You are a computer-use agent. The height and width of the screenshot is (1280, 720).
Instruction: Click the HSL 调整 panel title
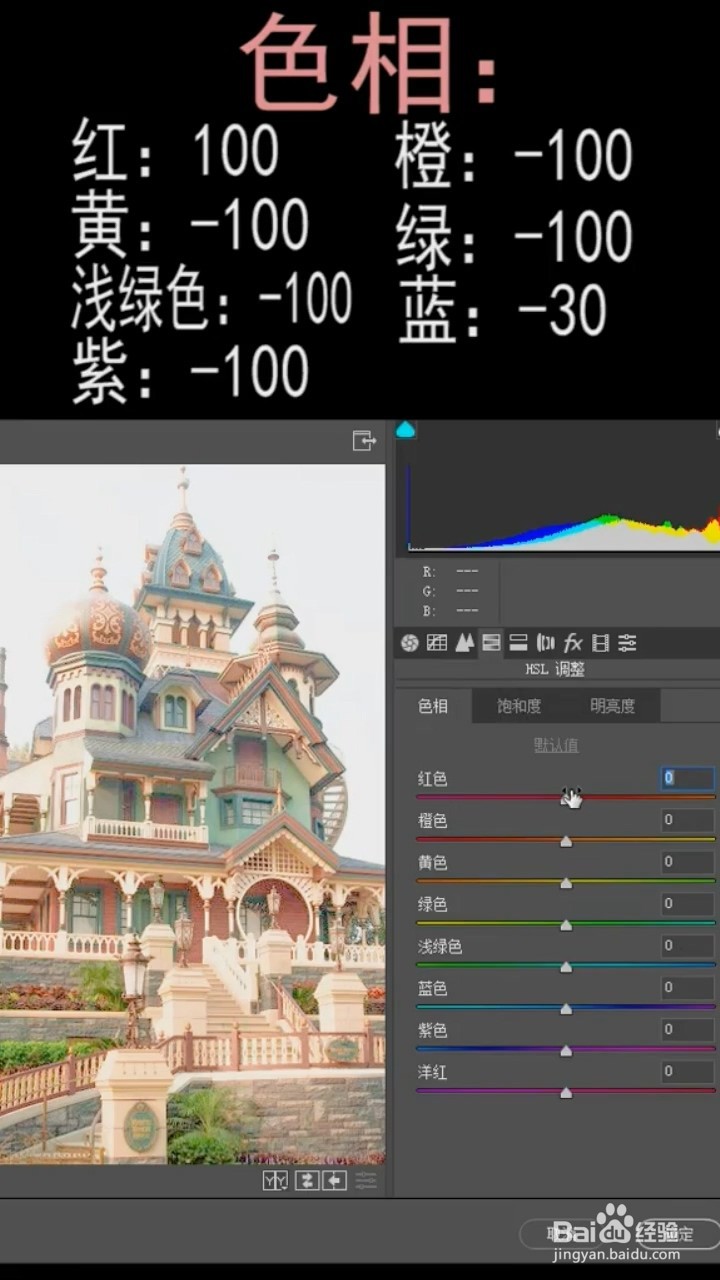point(555,670)
